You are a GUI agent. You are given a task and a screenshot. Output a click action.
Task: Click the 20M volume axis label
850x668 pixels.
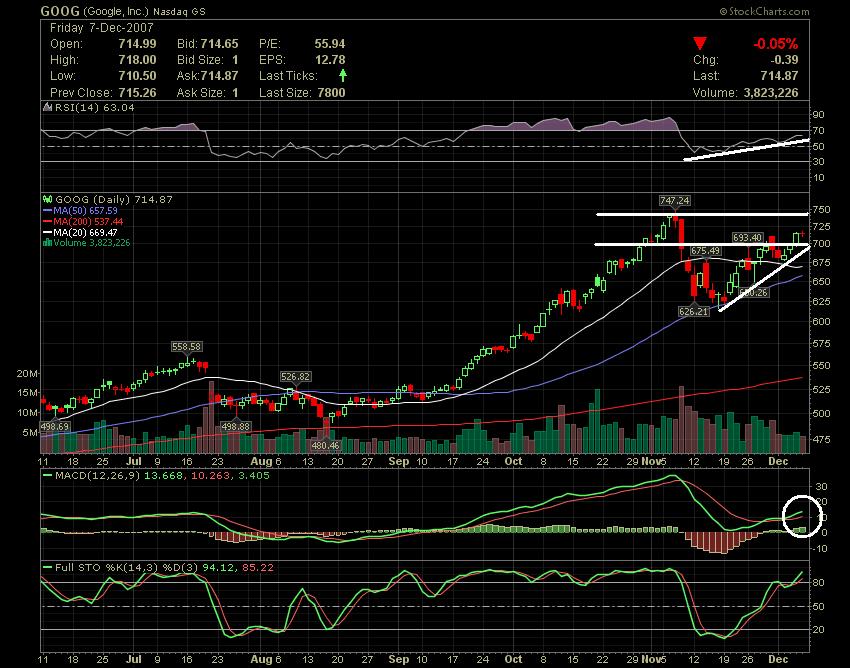coord(28,374)
